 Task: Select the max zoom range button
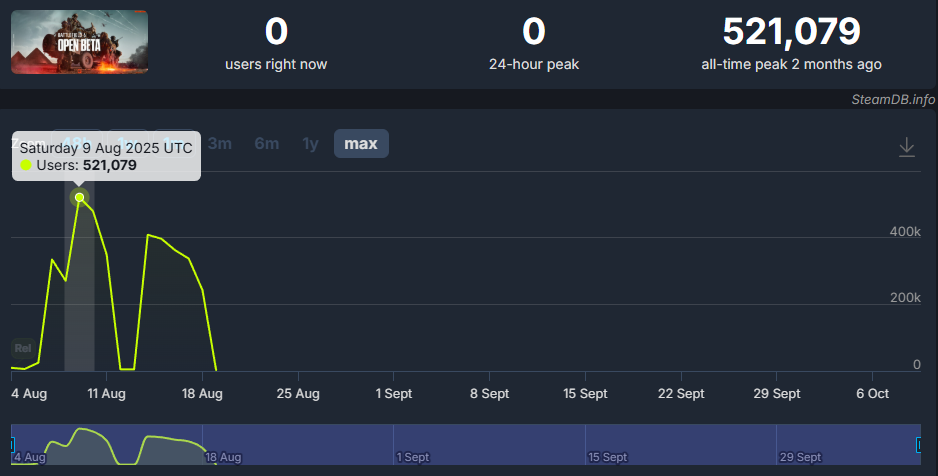point(361,144)
